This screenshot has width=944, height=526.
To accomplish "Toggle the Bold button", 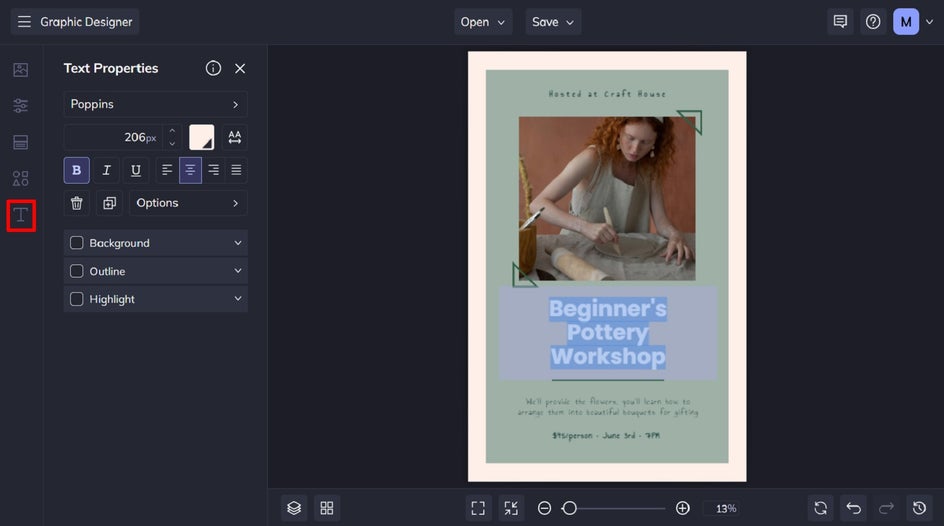I will tap(77, 170).
